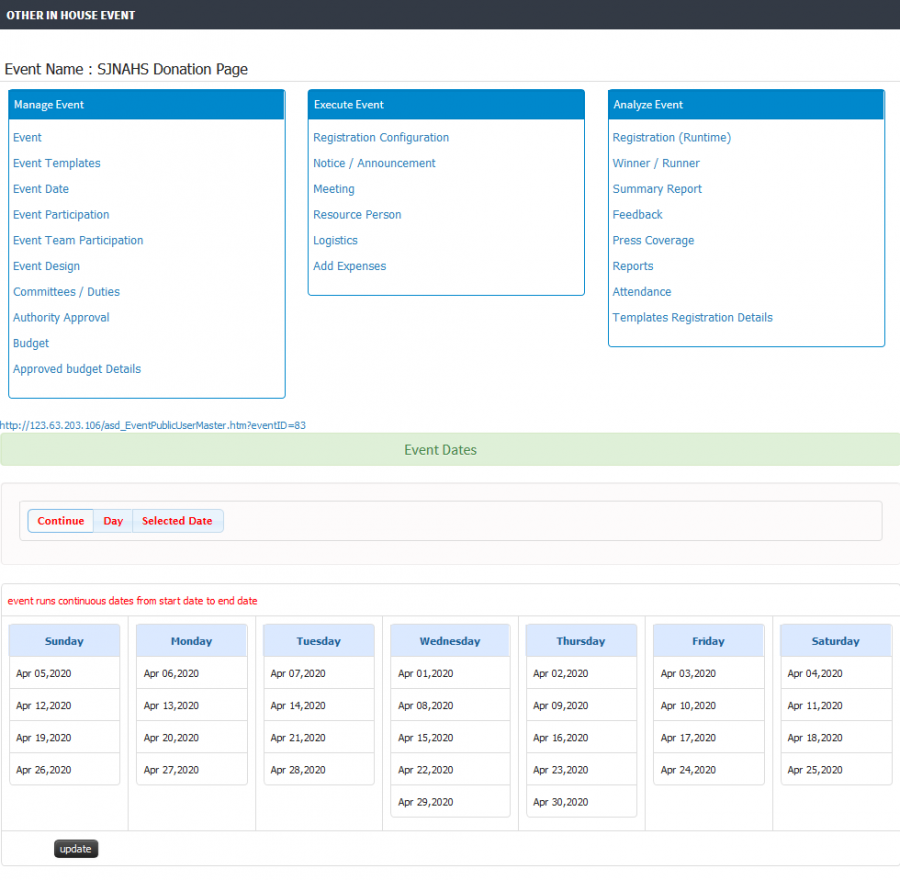
Task: Open Winner / Runner link
Action: pyautogui.click(x=655, y=164)
